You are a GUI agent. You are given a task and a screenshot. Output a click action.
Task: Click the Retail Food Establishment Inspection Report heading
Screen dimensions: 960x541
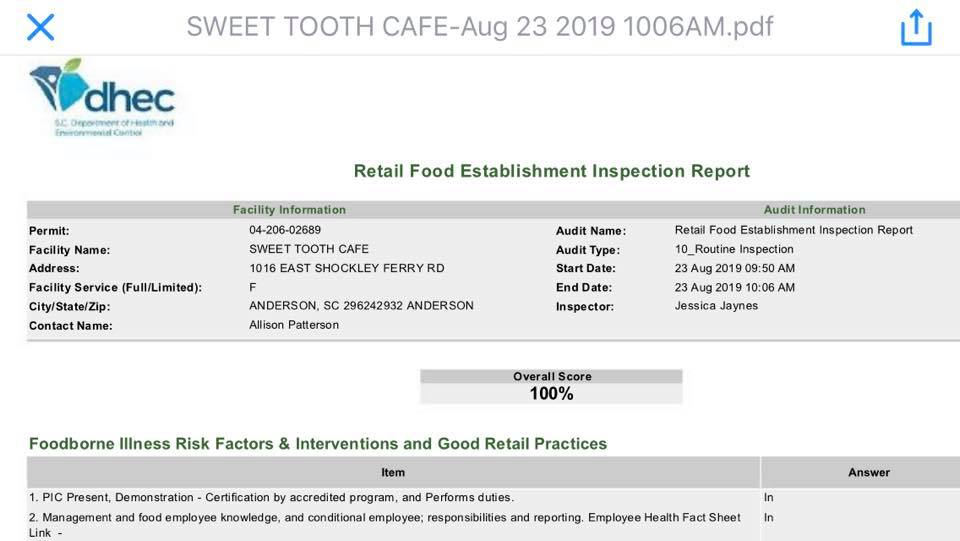(x=551, y=171)
